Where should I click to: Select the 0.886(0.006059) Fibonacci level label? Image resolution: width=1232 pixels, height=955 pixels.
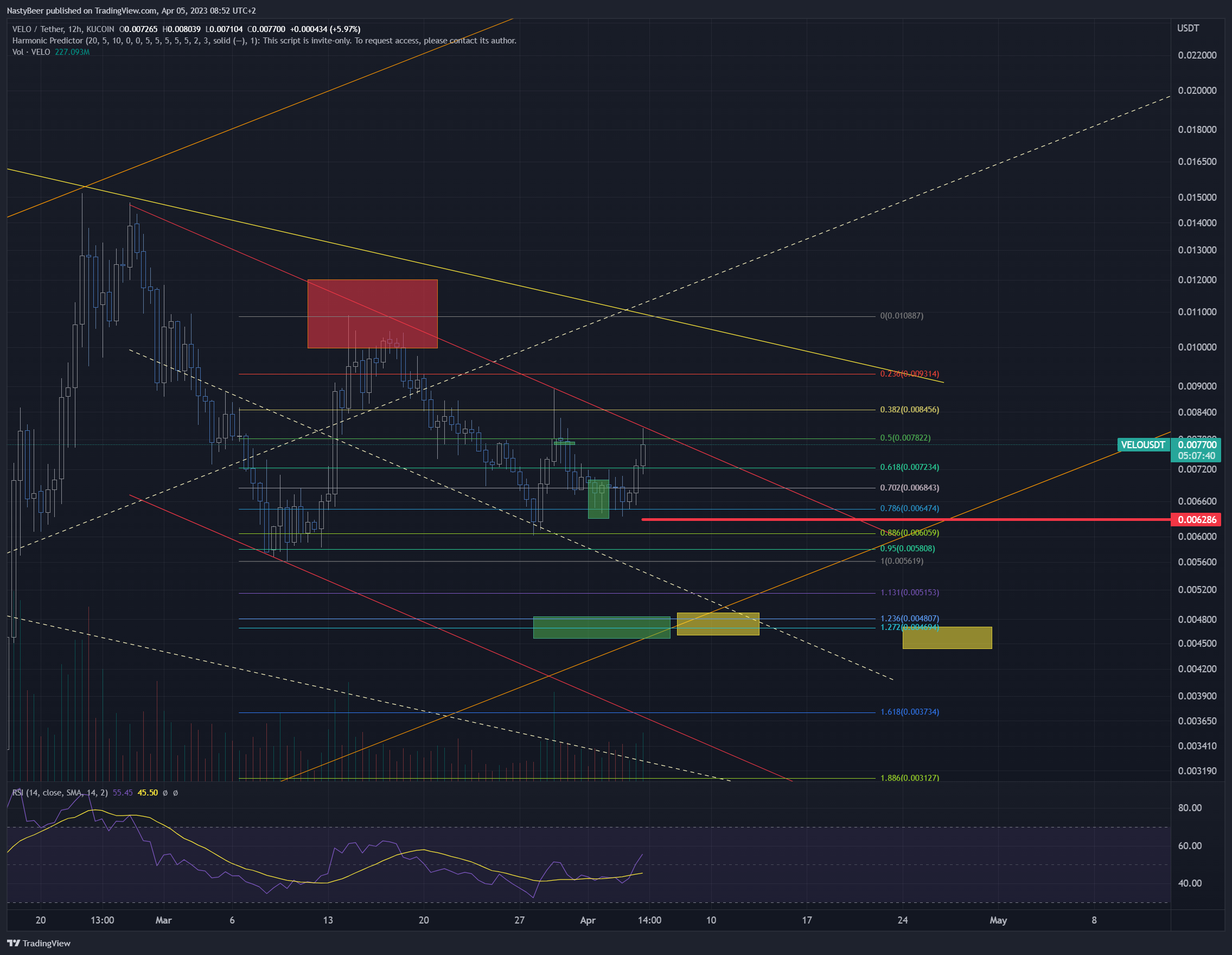tap(909, 533)
